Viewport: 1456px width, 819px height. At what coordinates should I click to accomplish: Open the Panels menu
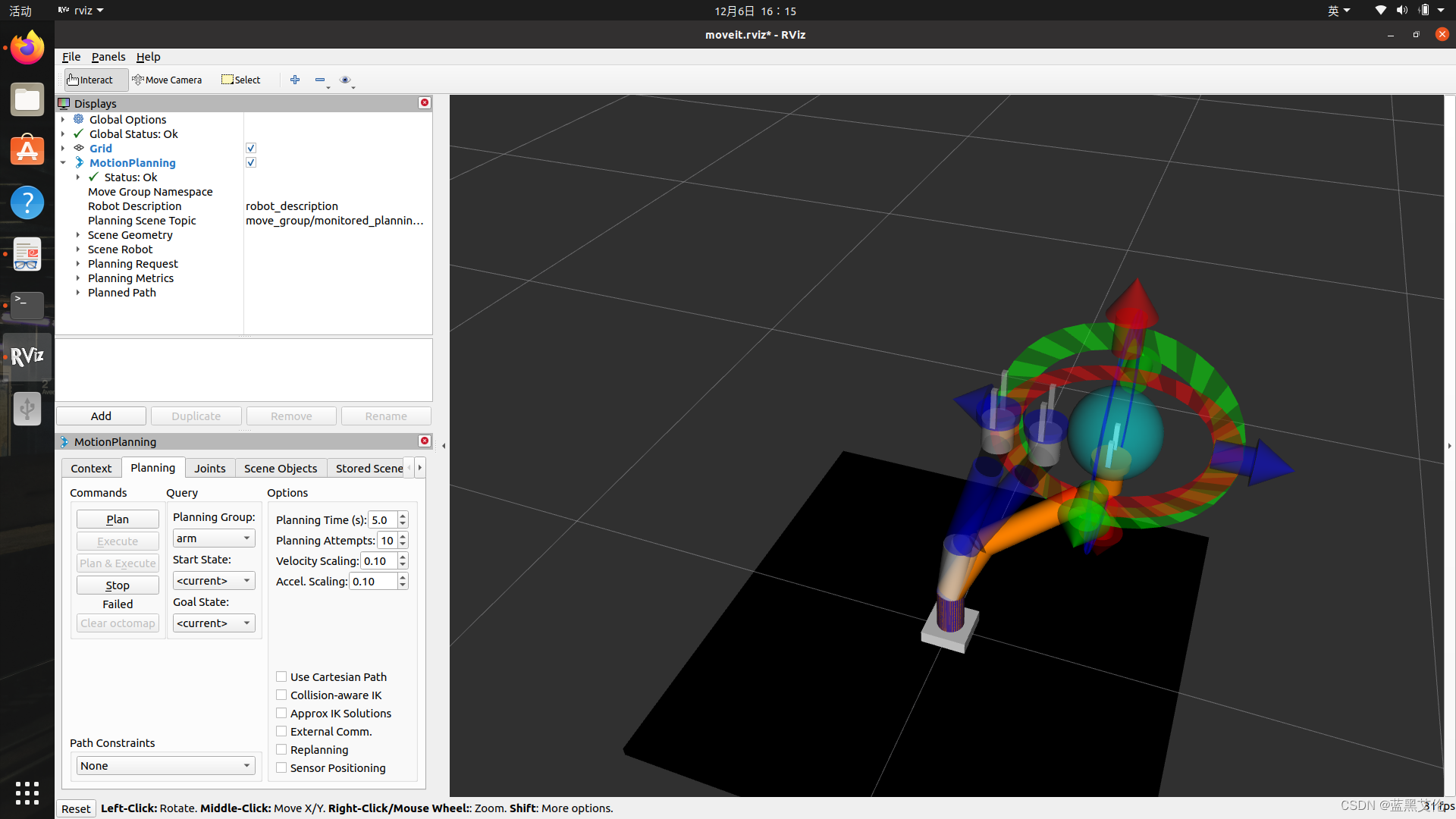(x=108, y=57)
